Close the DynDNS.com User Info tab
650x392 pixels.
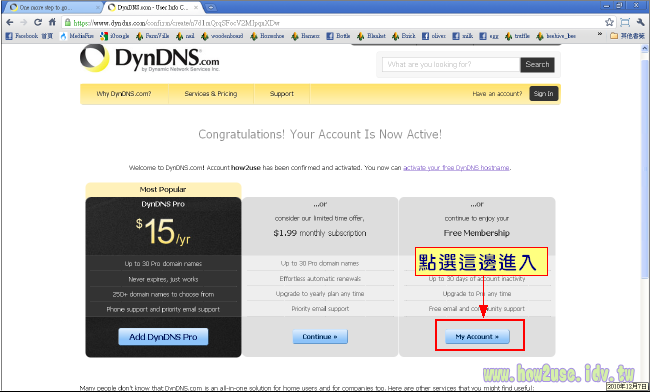coord(196,7)
